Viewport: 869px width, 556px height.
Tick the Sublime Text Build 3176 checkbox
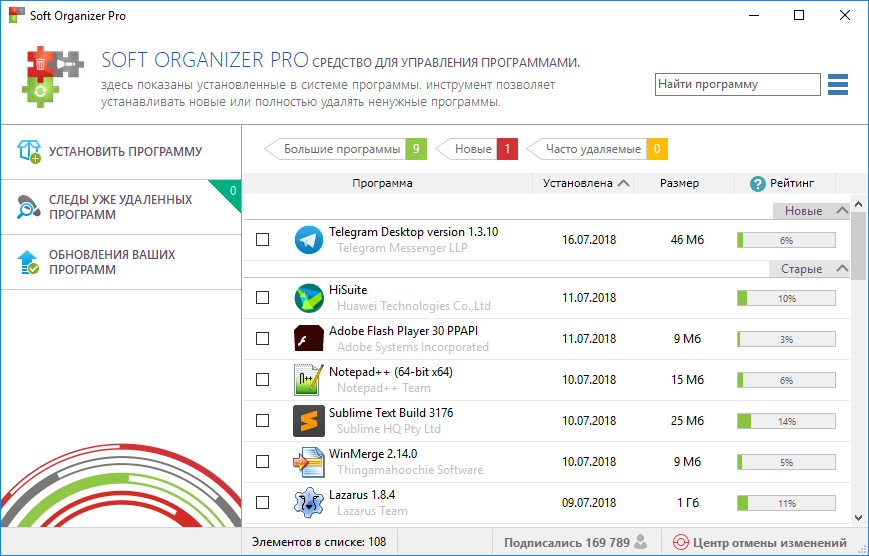pyautogui.click(x=263, y=421)
